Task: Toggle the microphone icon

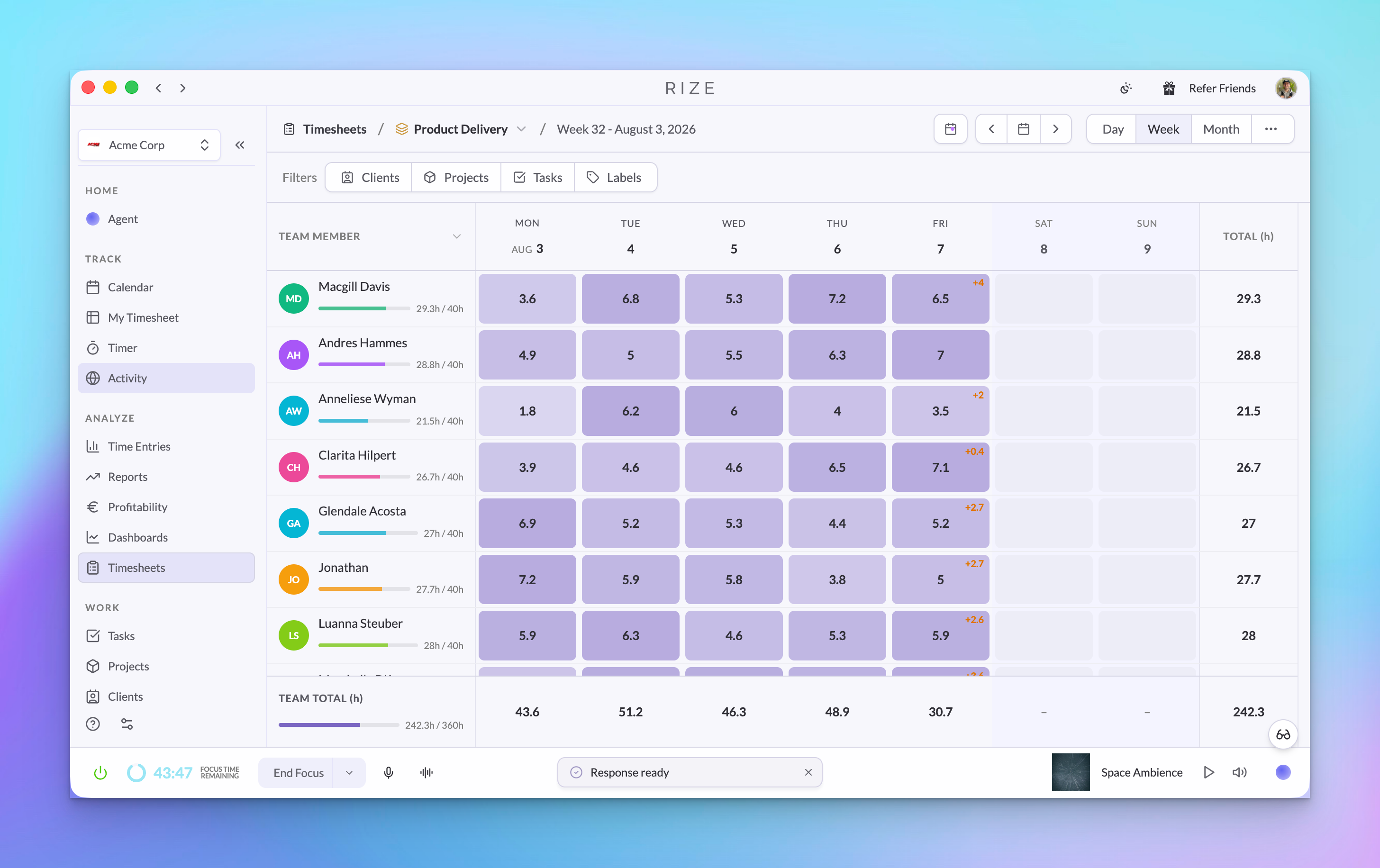Action: [x=389, y=772]
